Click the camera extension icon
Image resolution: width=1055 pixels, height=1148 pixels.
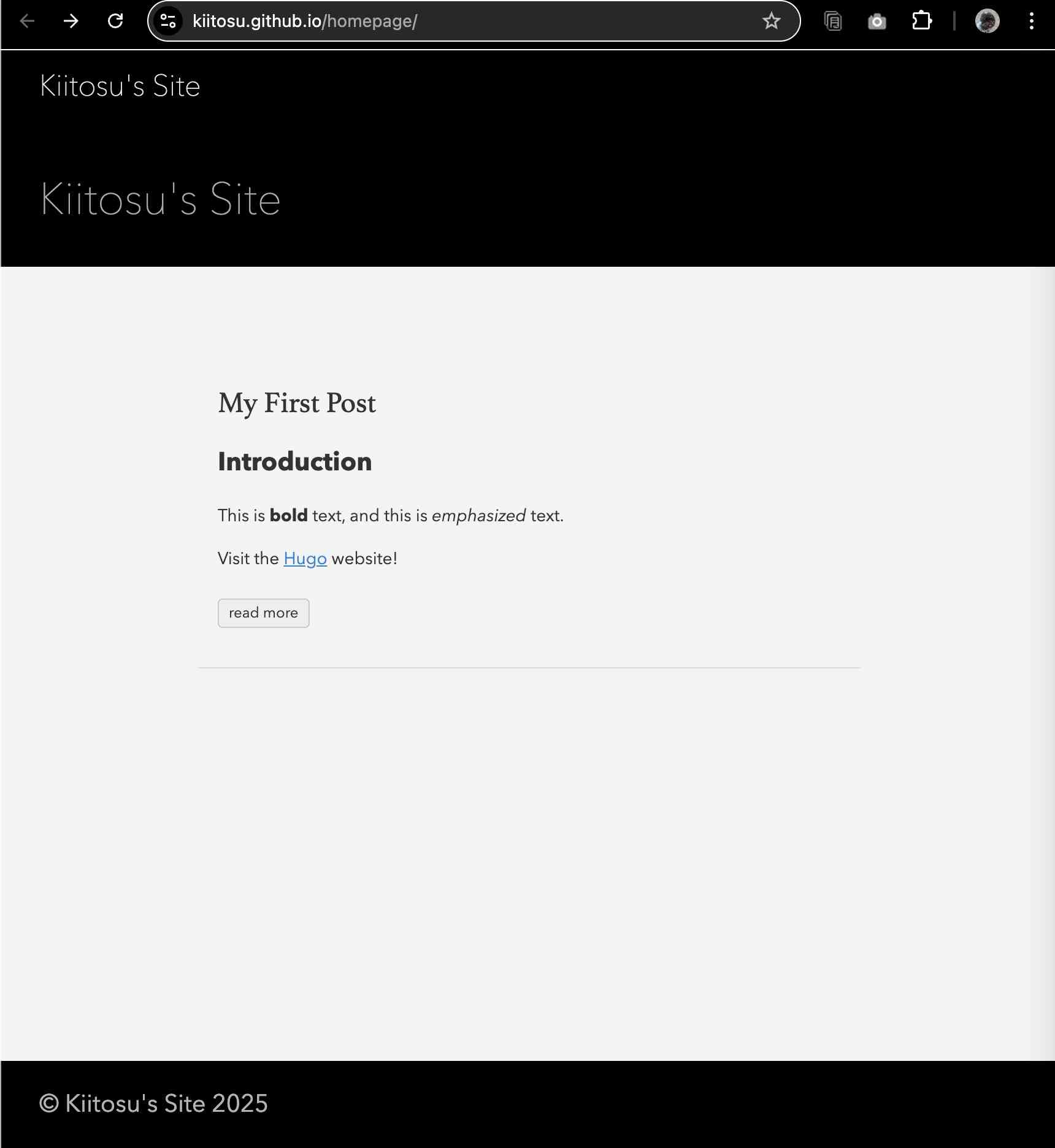tap(877, 21)
